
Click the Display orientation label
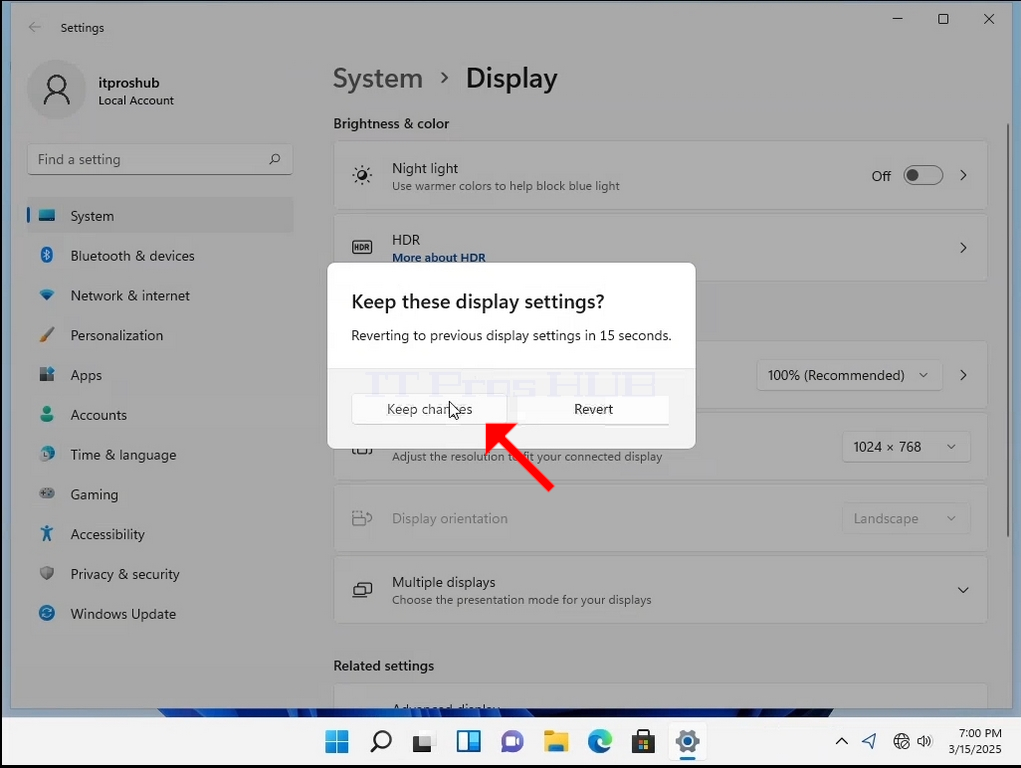tap(450, 519)
